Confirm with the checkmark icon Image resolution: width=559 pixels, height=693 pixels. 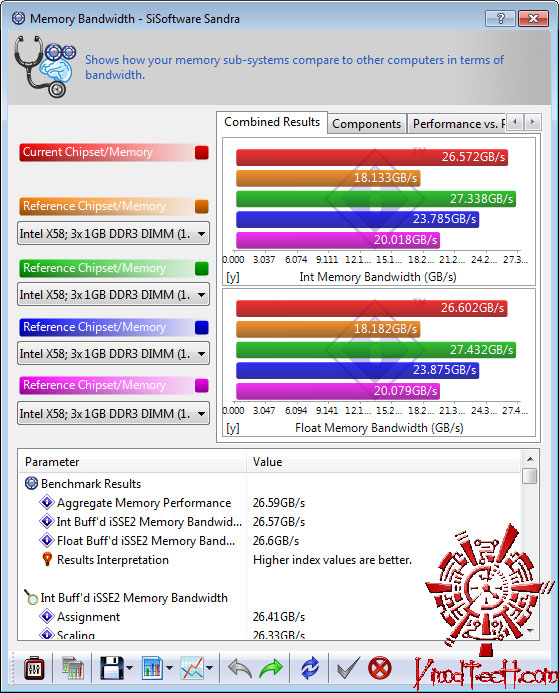[348, 668]
